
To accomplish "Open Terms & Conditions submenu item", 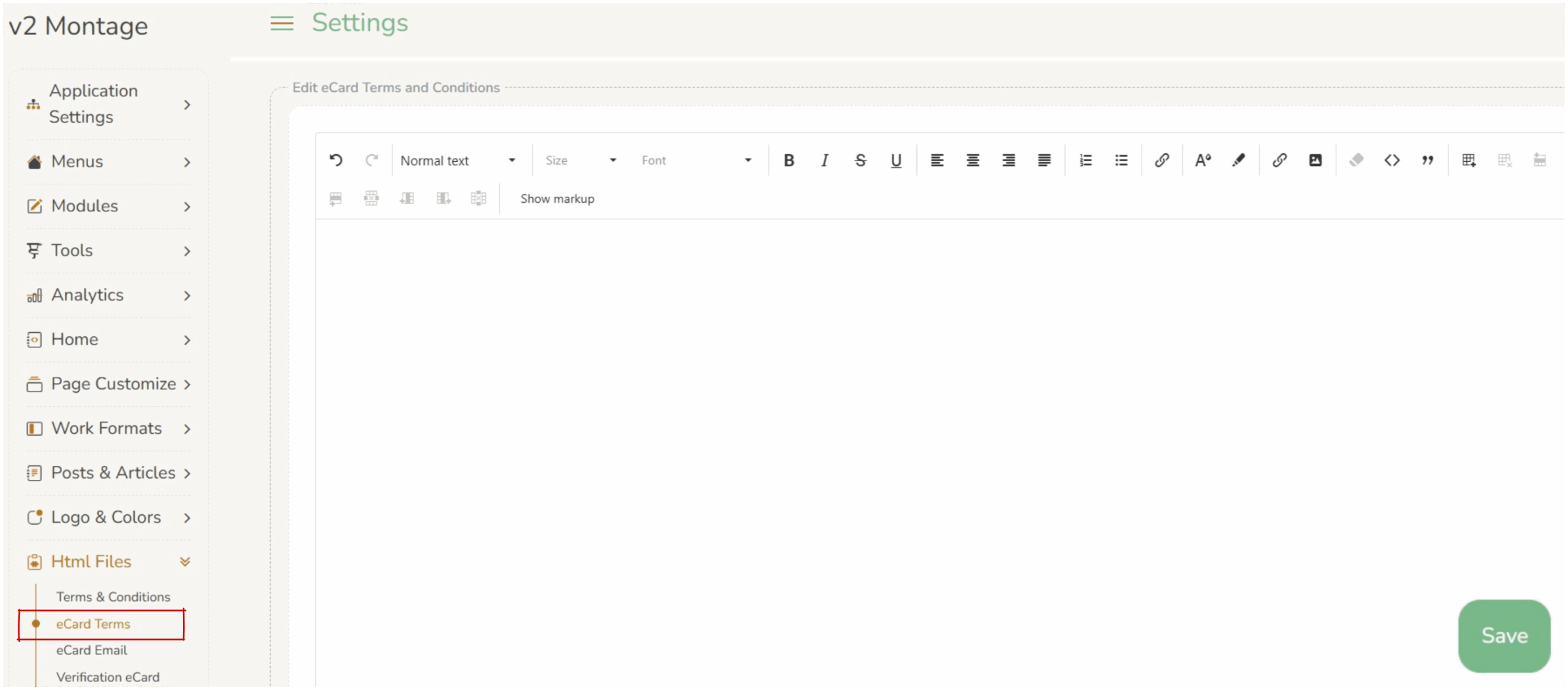I will tap(113, 597).
